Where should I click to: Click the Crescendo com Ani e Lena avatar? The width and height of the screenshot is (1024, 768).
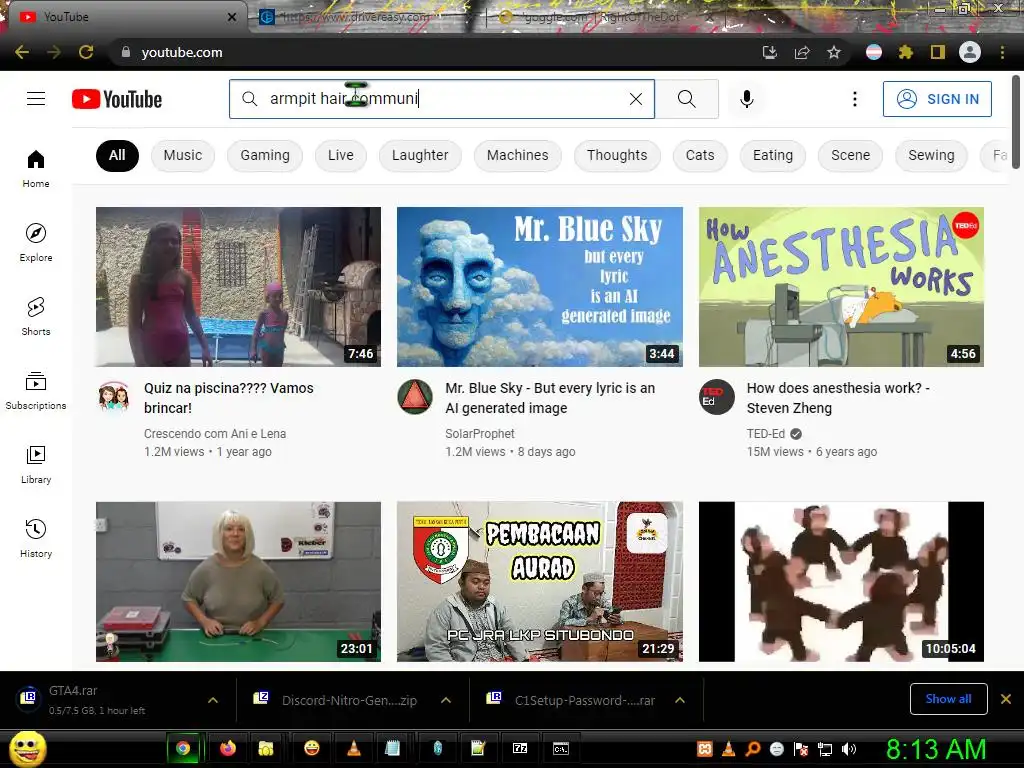114,397
